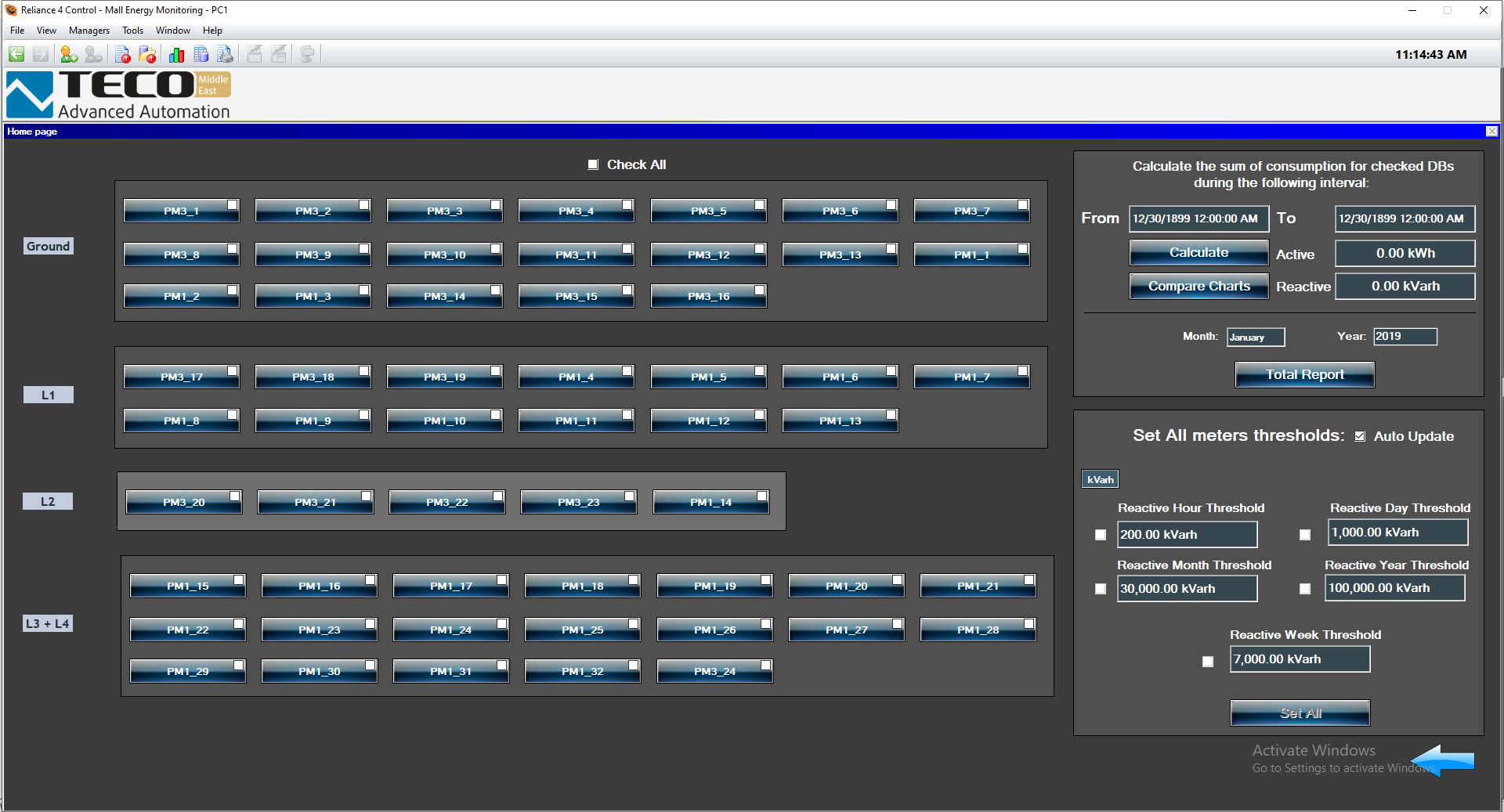Click the Total Report button
1504x812 pixels.
1304,374
